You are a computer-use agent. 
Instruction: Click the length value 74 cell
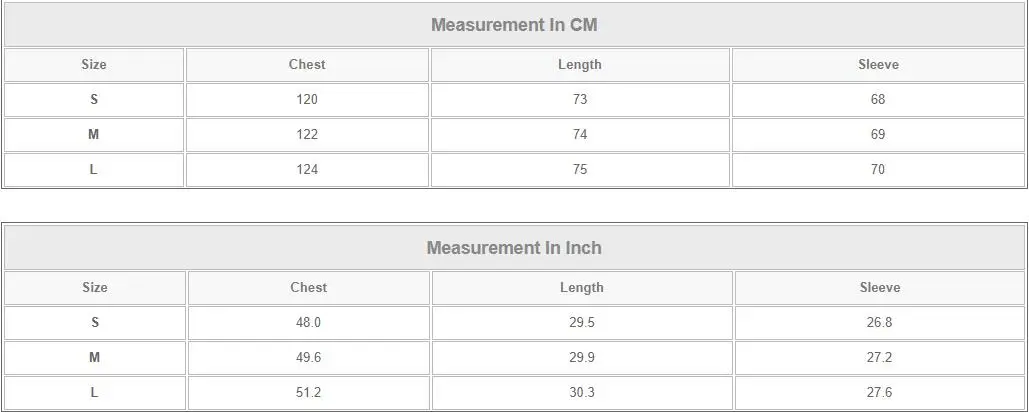tap(580, 134)
